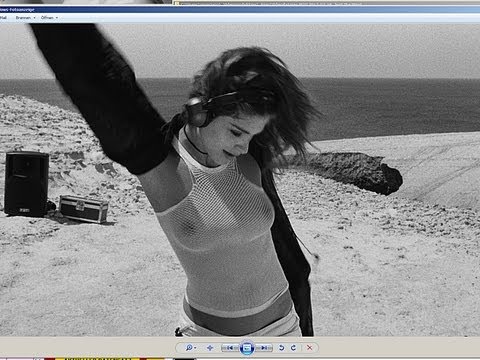Choose the Öffnen menu label

coord(47,18)
